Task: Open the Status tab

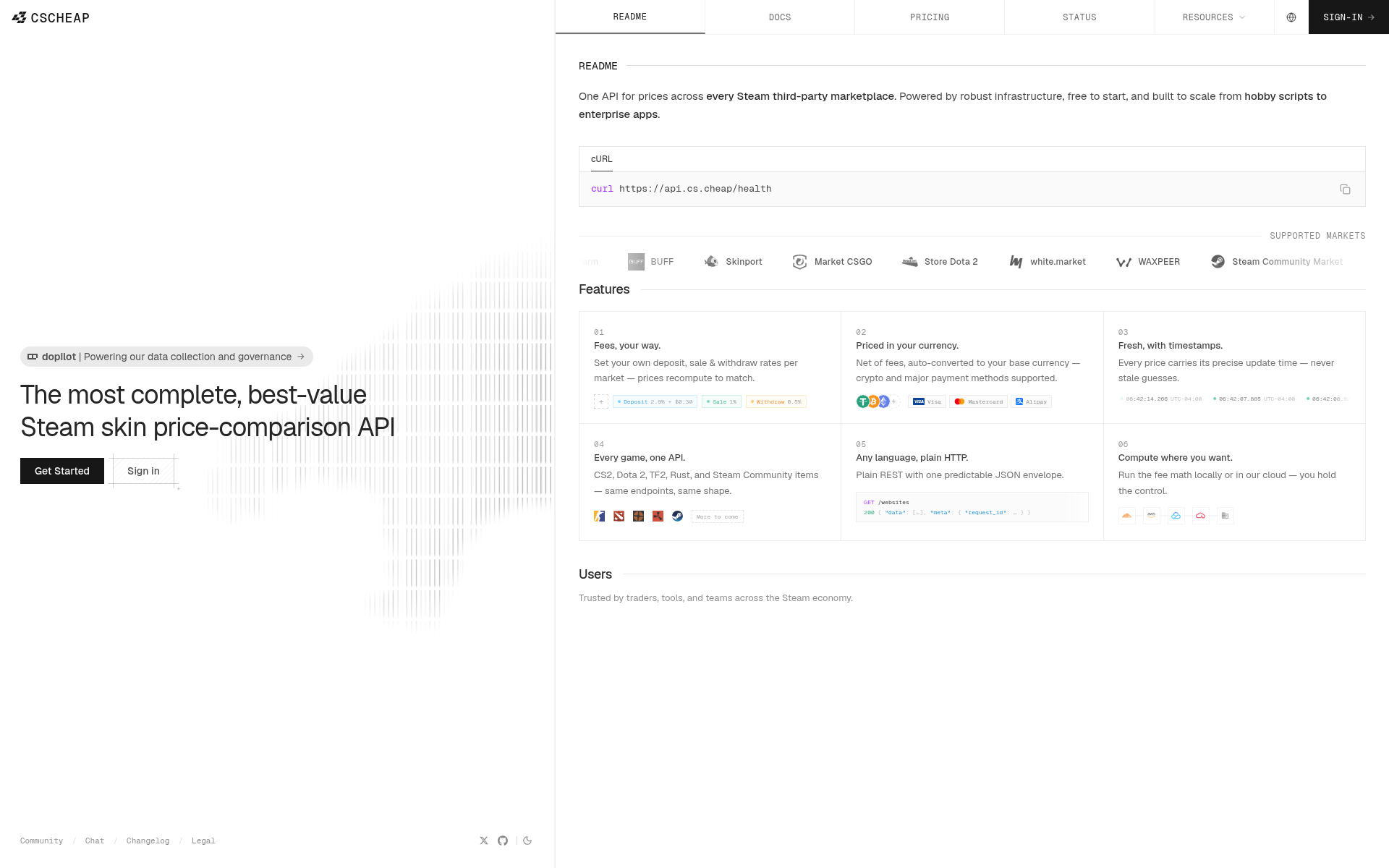Action: 1079,17
